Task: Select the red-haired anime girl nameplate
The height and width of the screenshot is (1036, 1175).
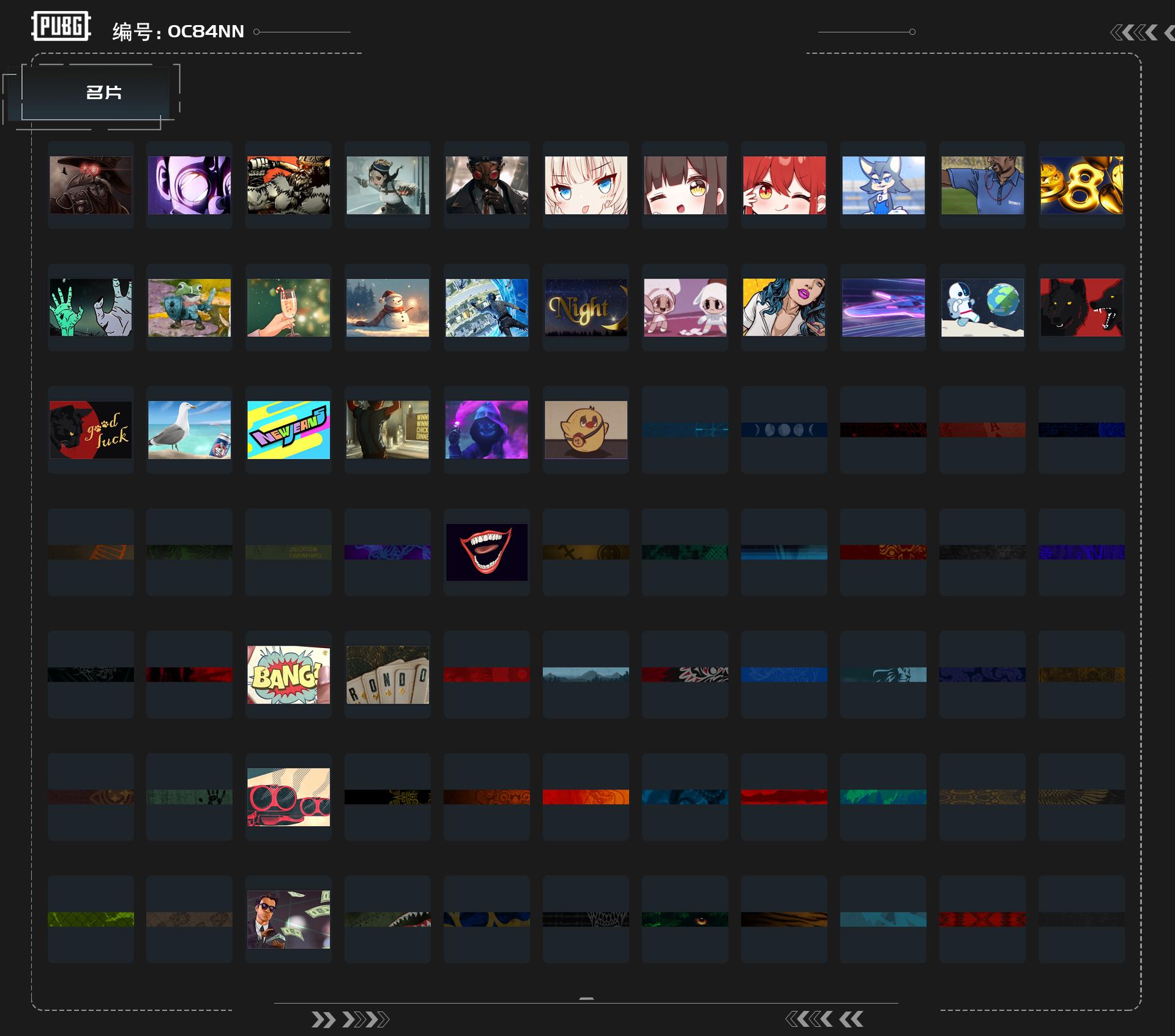Action: coord(785,185)
